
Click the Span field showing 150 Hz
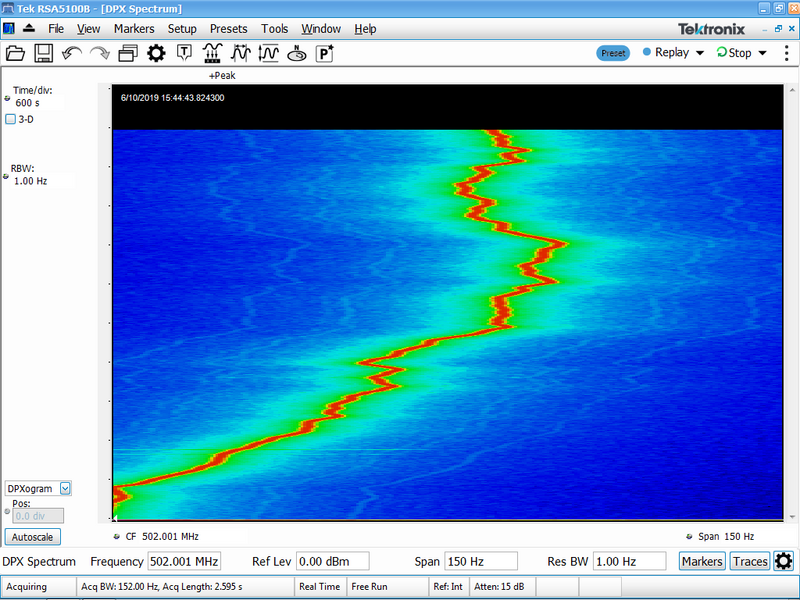tap(480, 561)
